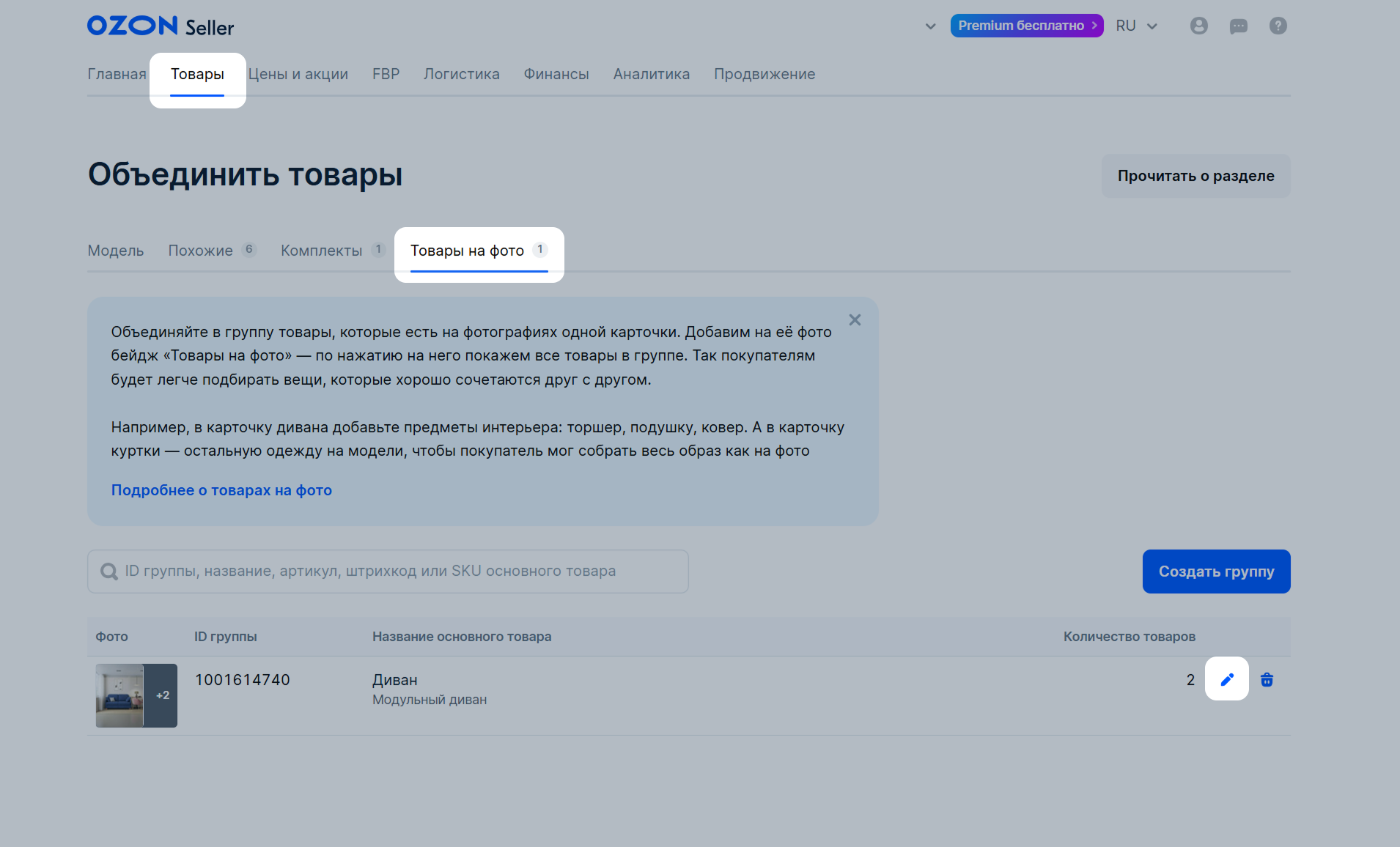
Task: Open the Продвижение menu item
Action: point(765,74)
